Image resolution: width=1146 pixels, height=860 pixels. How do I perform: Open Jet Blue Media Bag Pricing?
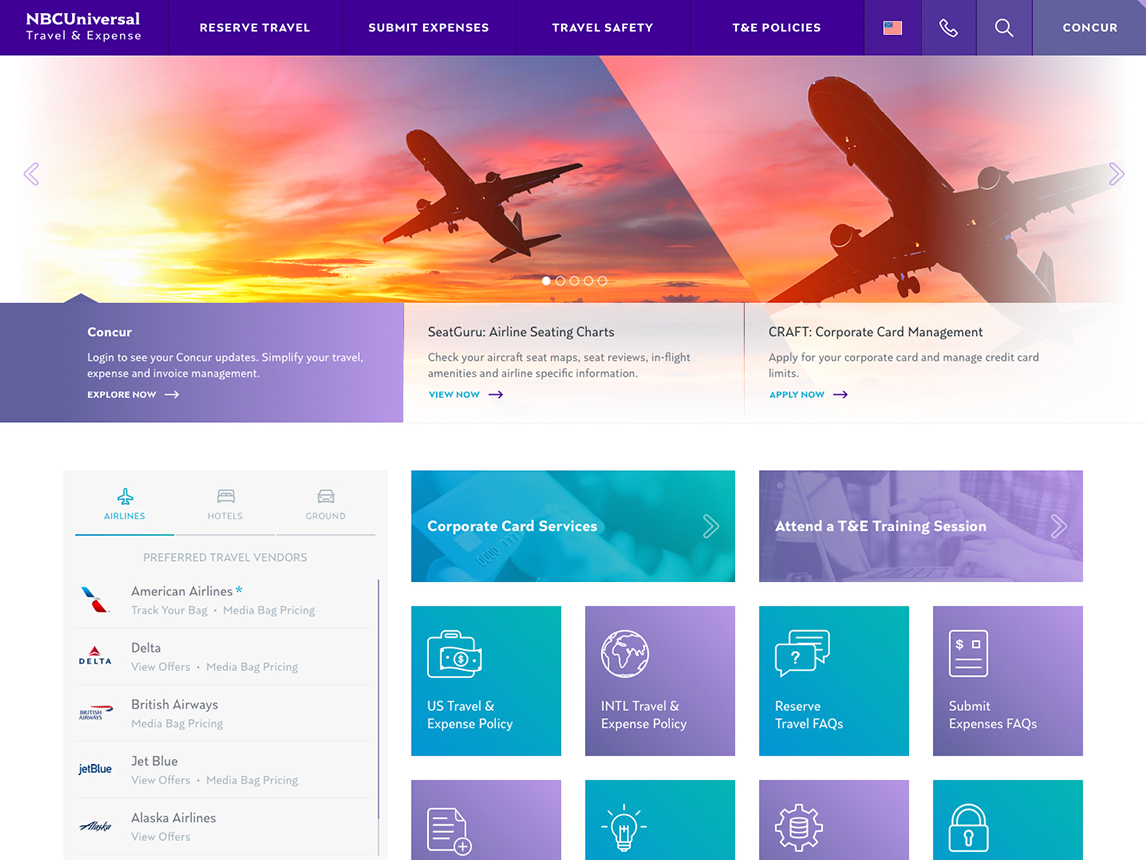(x=252, y=780)
